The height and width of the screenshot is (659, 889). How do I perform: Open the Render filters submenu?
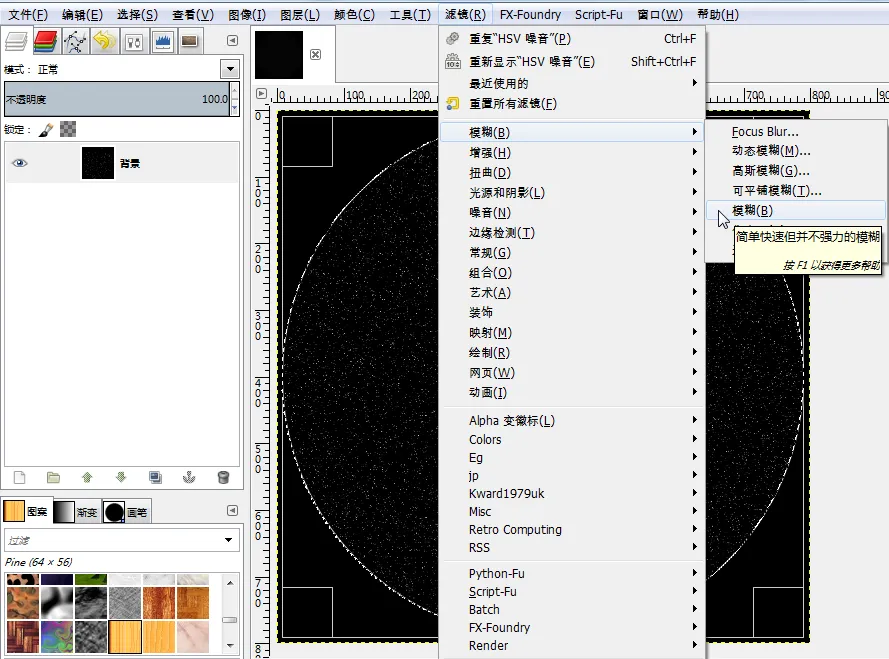point(572,645)
